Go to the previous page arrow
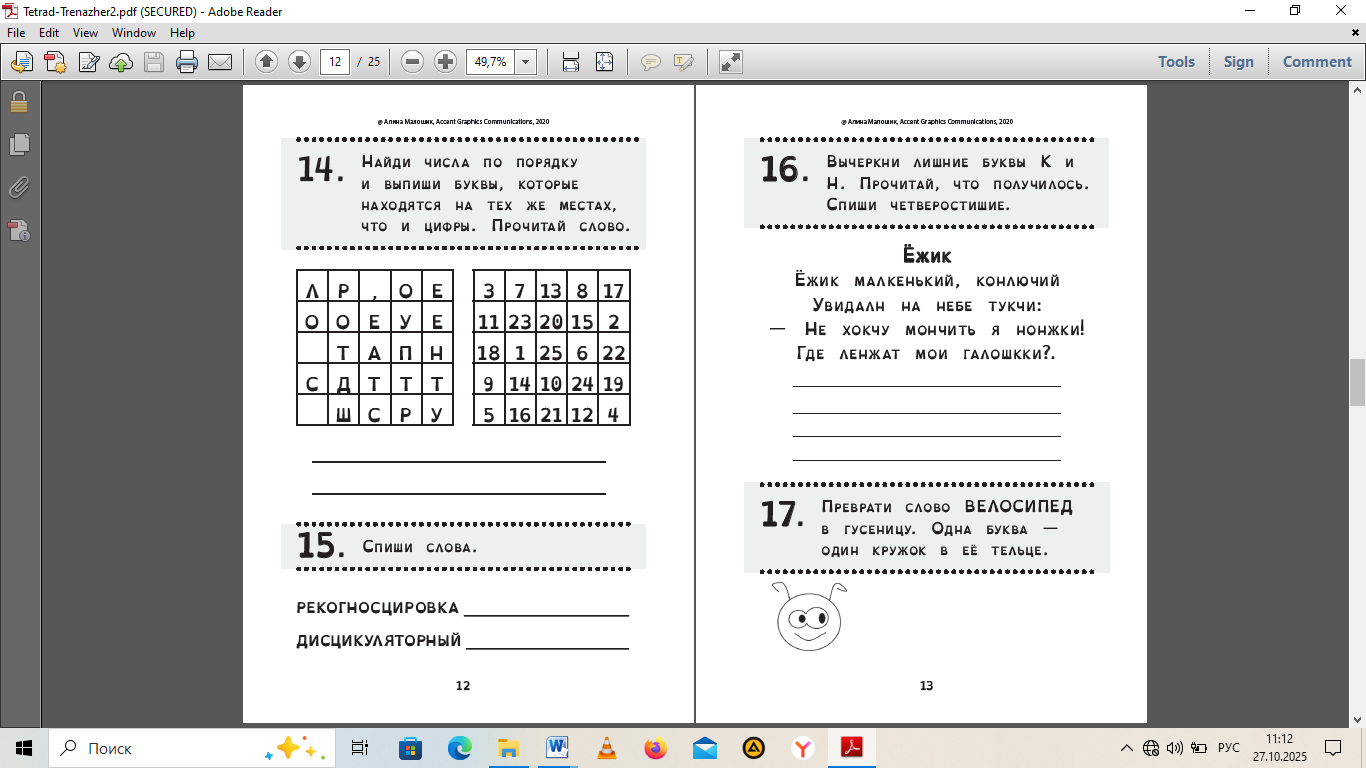Image resolution: width=1366 pixels, height=768 pixels. point(266,62)
